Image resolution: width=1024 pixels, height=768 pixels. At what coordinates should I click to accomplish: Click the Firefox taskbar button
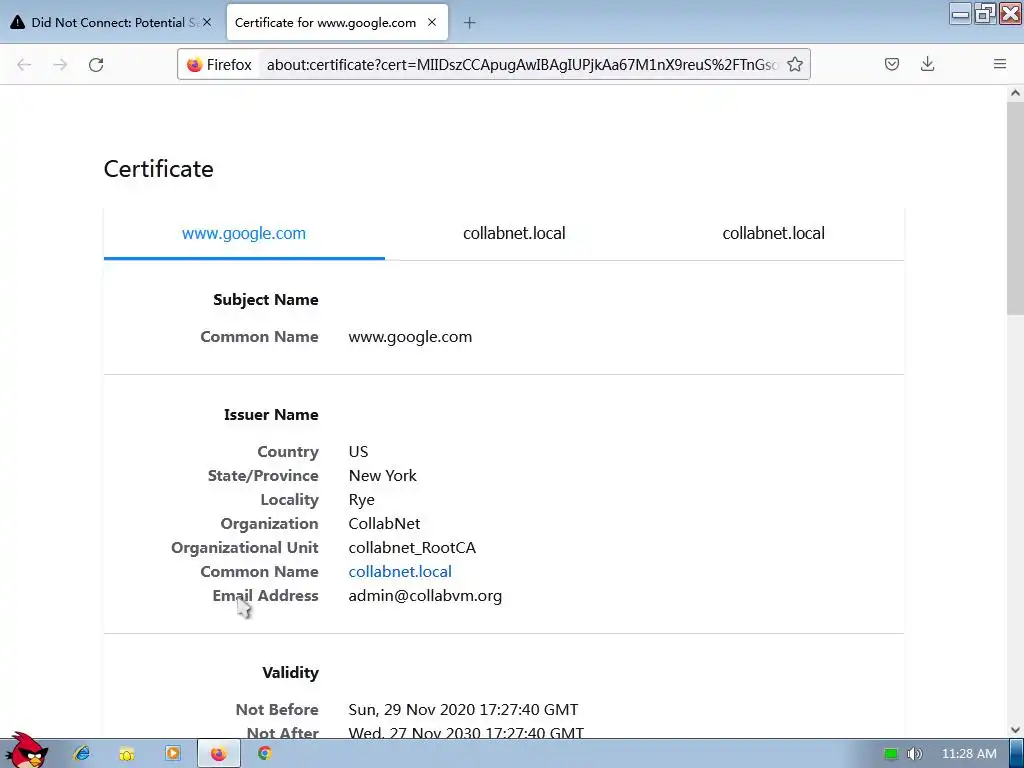pos(219,754)
